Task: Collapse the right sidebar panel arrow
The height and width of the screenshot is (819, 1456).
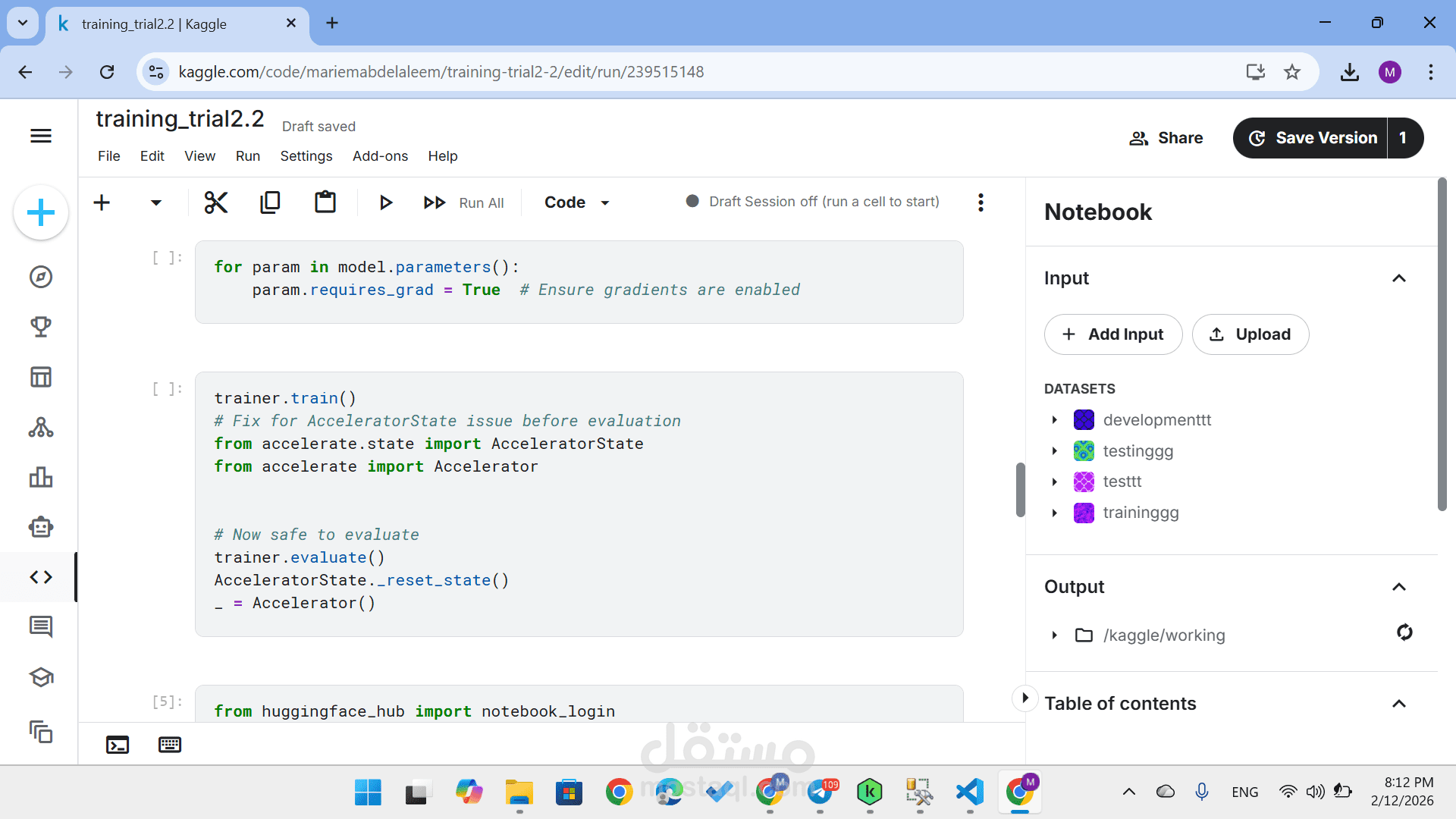Action: [1025, 698]
